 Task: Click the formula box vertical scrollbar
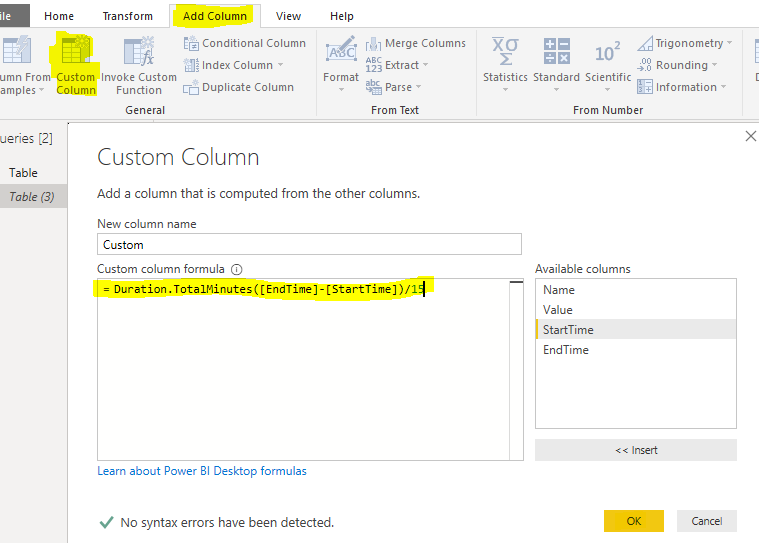[516, 369]
